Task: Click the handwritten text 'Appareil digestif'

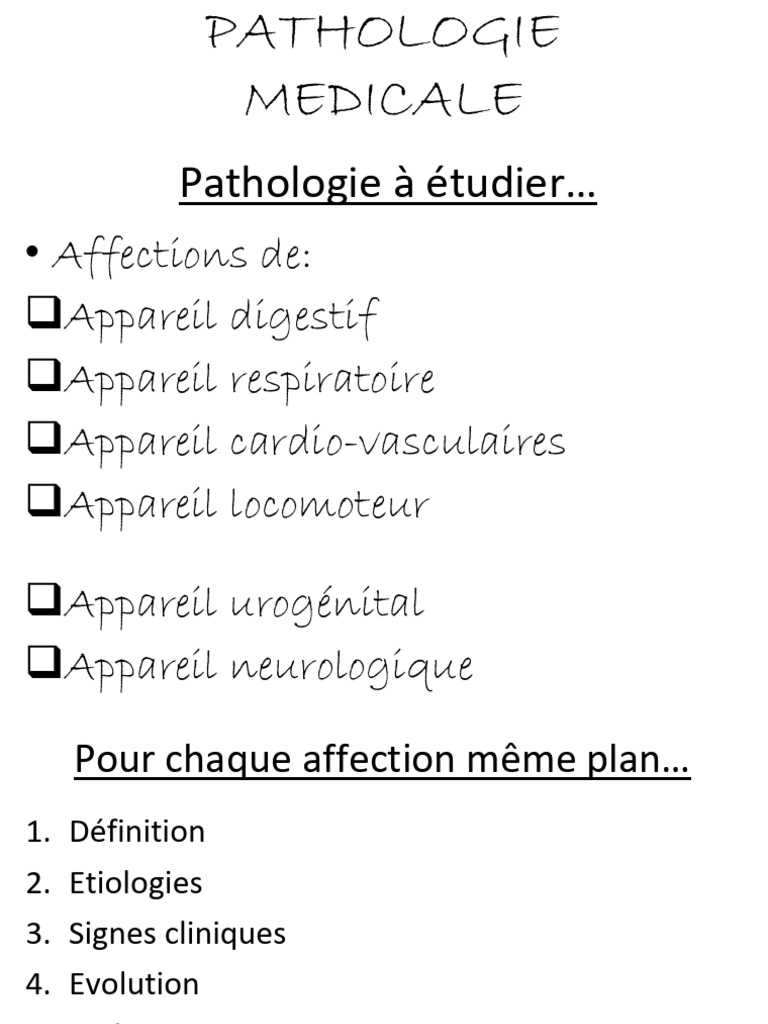Action: 221,318
